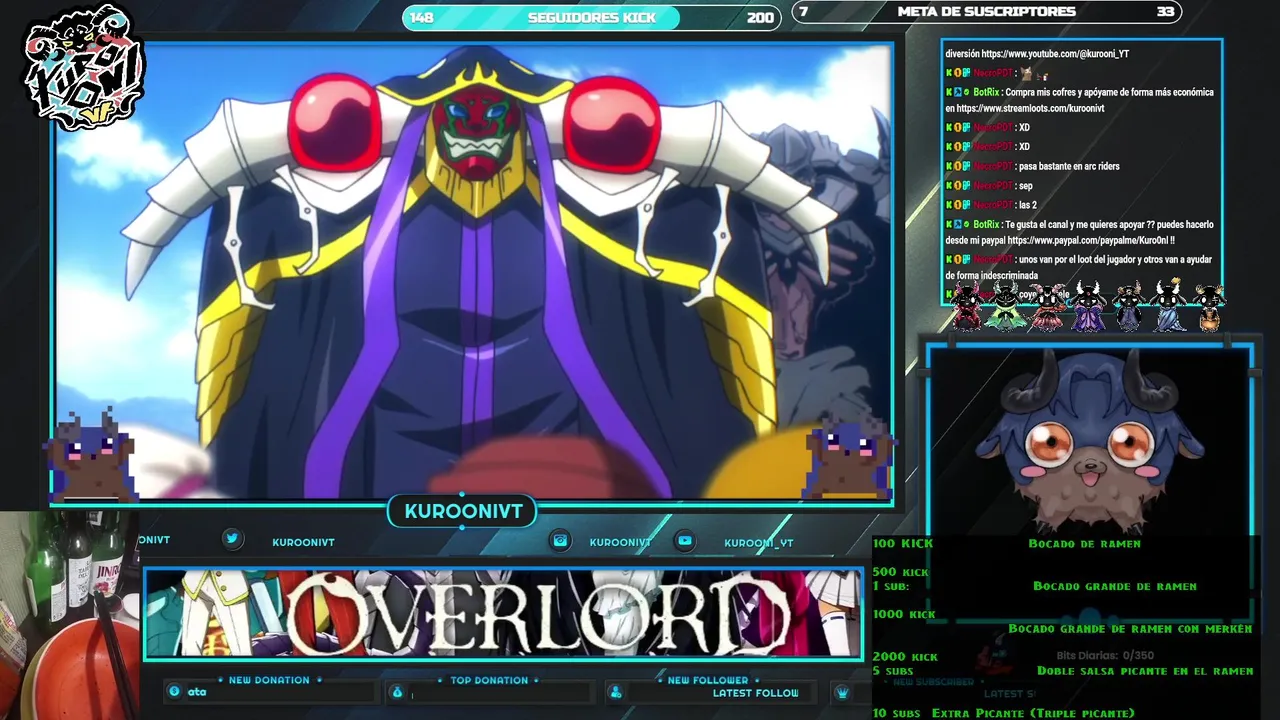This screenshot has width=1280, height=720.
Task: Click the New Donation coin icon
Action: [175, 692]
